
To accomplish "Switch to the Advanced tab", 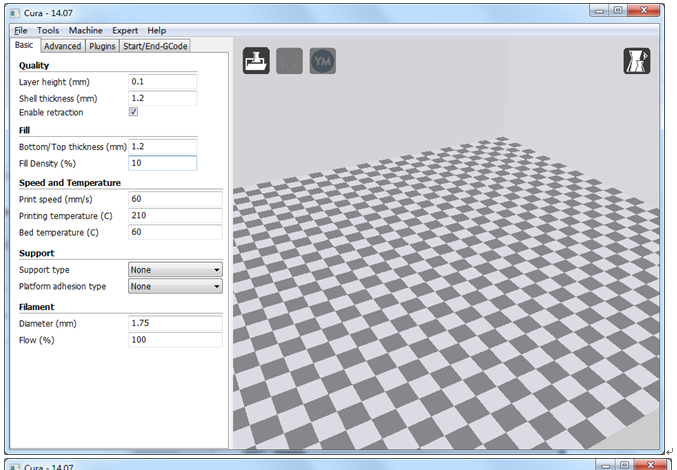I will pyautogui.click(x=63, y=46).
